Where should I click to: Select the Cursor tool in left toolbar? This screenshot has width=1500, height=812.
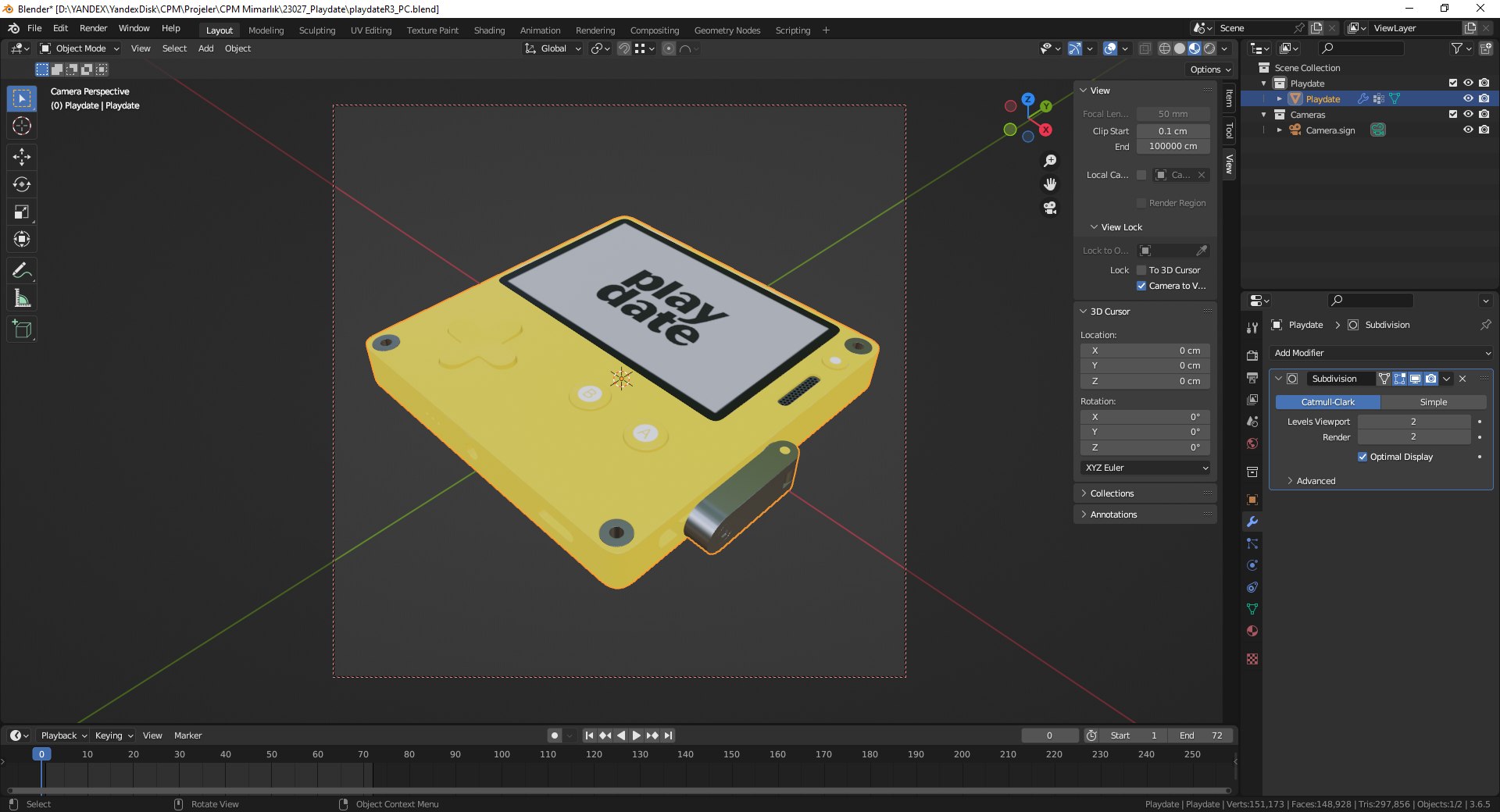tap(22, 126)
